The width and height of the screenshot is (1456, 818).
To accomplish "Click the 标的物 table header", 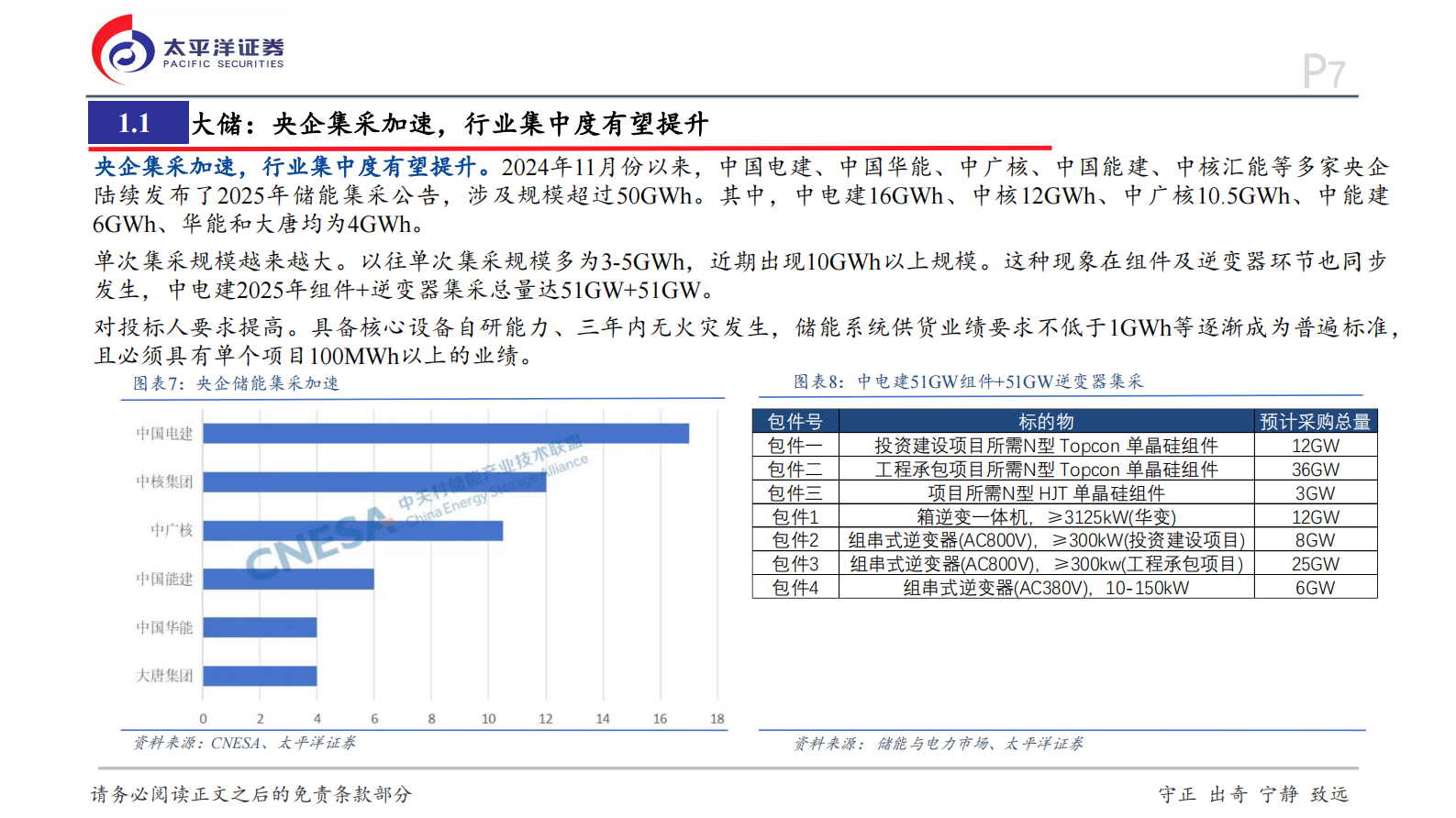I will click(x=1046, y=421).
